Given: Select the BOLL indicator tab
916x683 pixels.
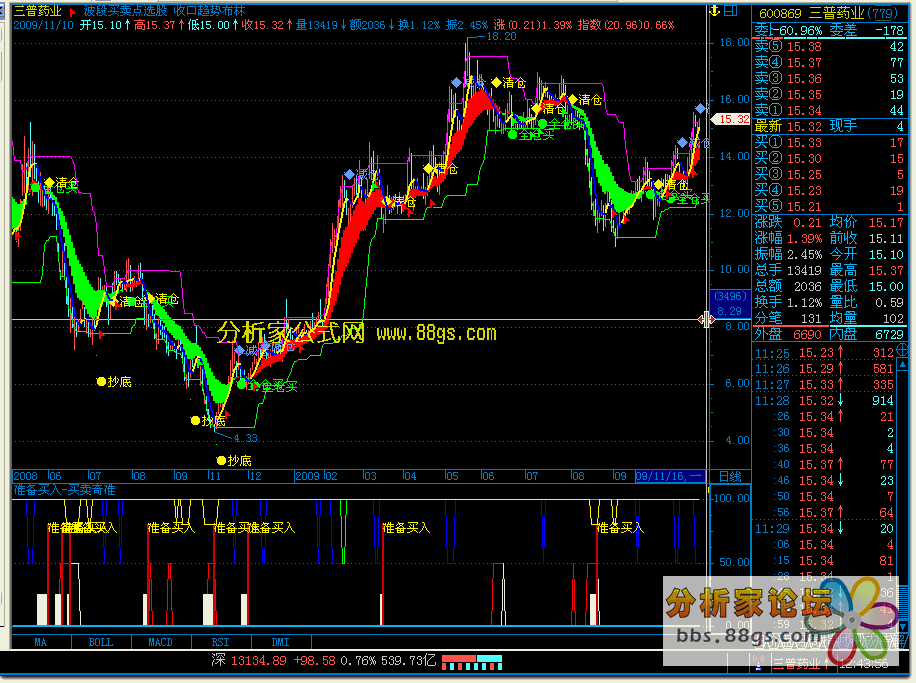Looking at the screenshot, I should coord(101,642).
